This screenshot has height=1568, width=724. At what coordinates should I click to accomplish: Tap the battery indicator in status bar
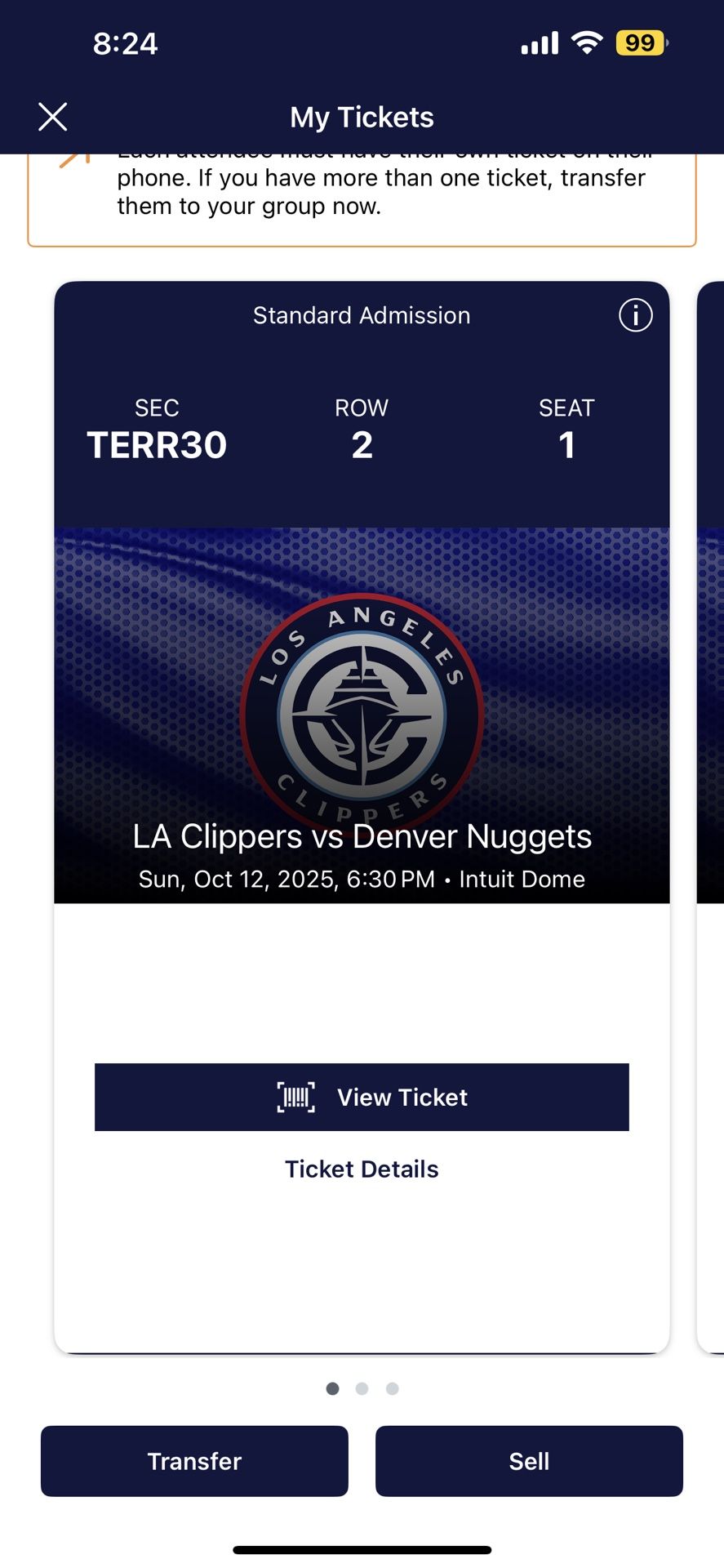(641, 42)
